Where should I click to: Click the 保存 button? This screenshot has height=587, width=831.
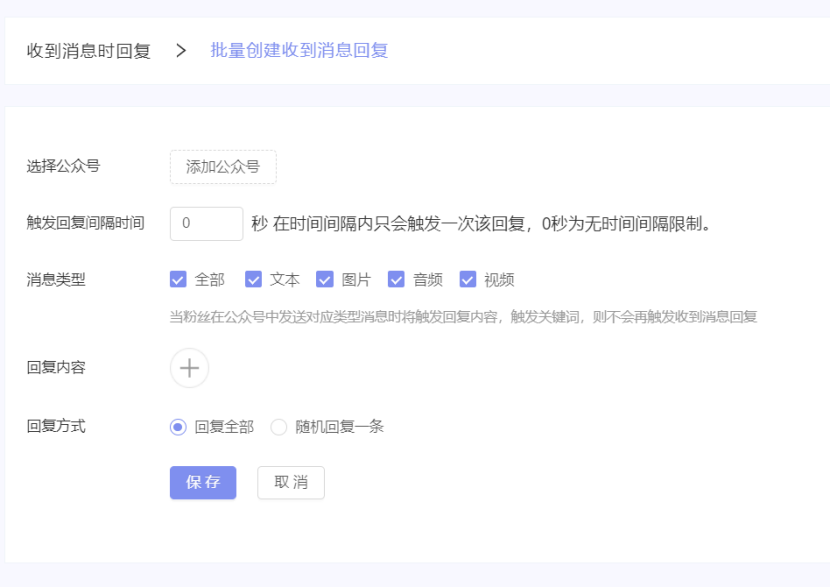203,483
